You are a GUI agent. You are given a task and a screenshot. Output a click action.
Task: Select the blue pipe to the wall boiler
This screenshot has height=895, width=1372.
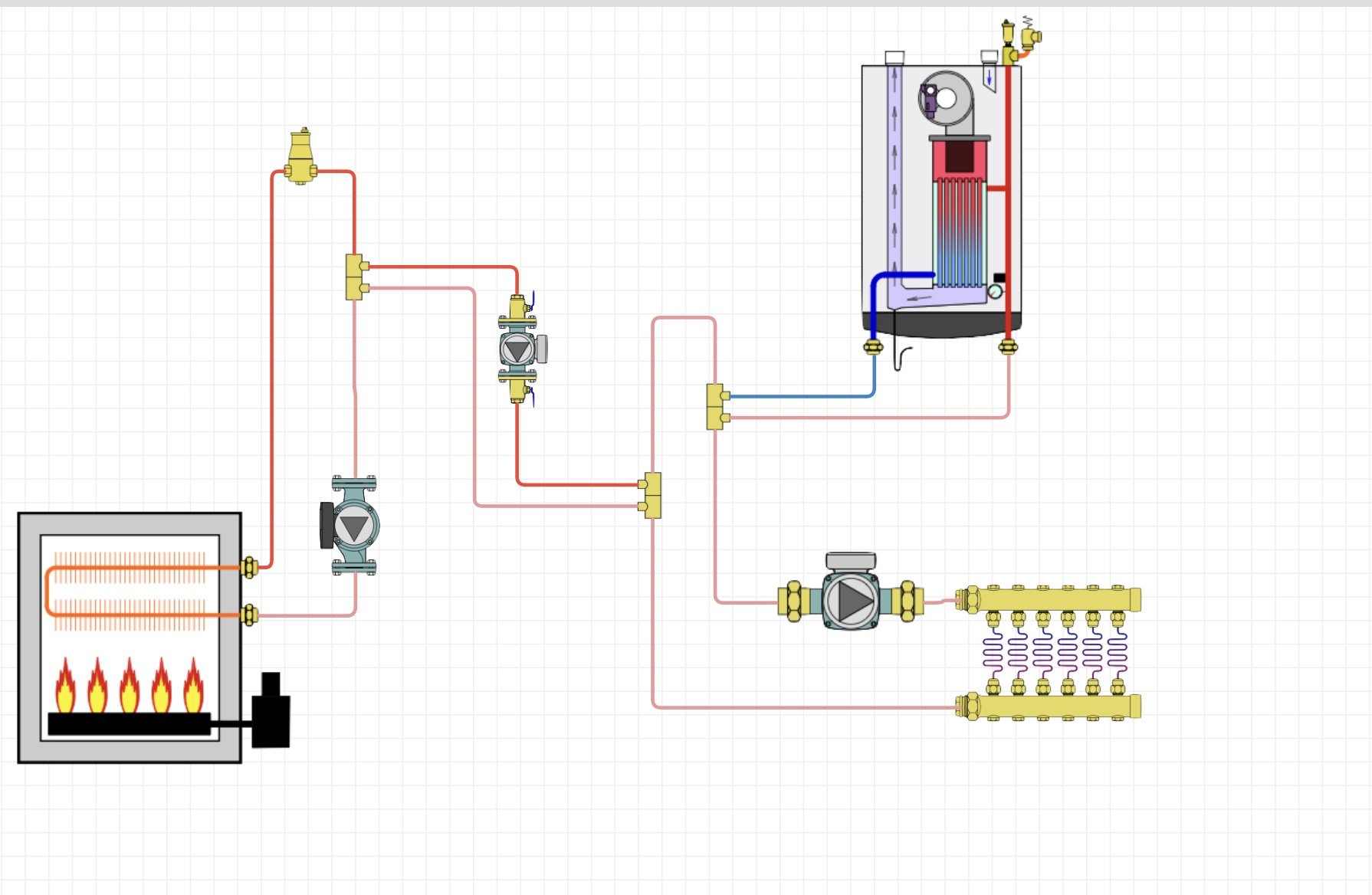[802, 396]
